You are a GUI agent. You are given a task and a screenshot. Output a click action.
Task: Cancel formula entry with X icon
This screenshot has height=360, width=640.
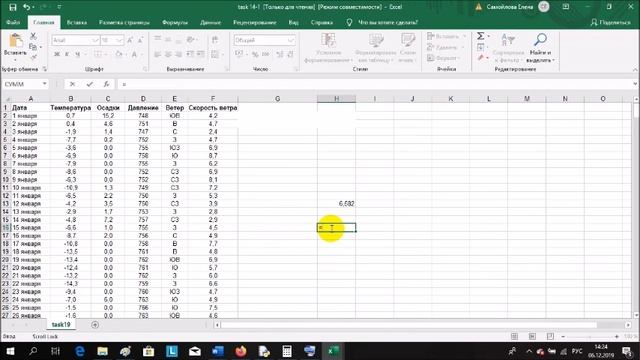click(72, 84)
